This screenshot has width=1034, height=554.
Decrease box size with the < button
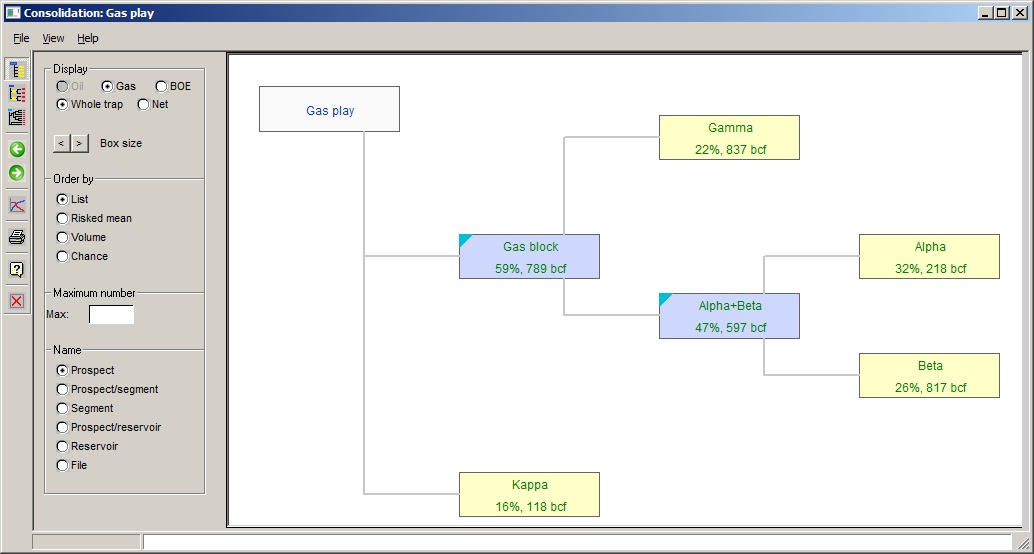(x=61, y=144)
